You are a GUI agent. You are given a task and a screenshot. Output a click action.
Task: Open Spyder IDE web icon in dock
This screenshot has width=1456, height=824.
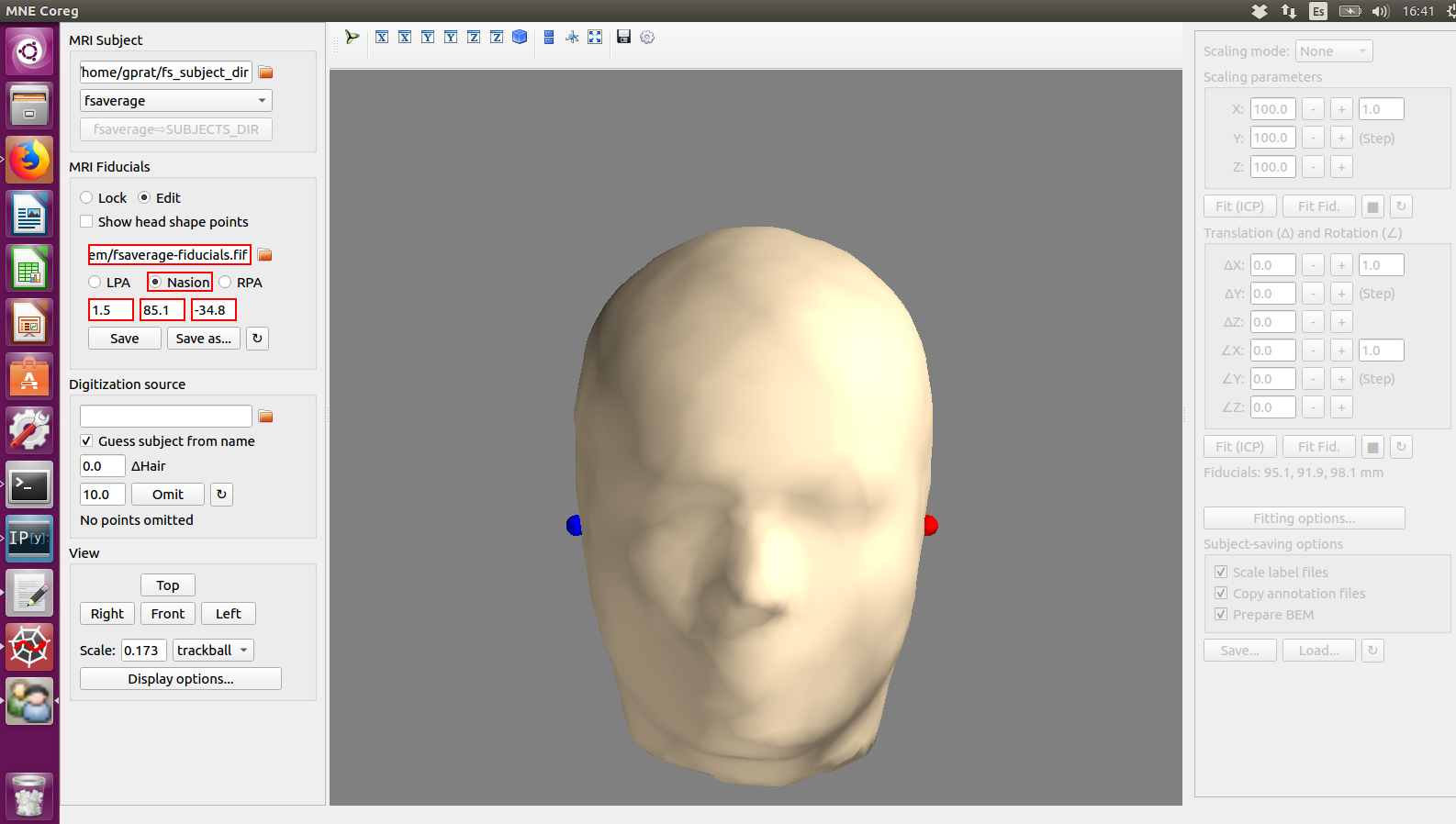pyautogui.click(x=29, y=647)
